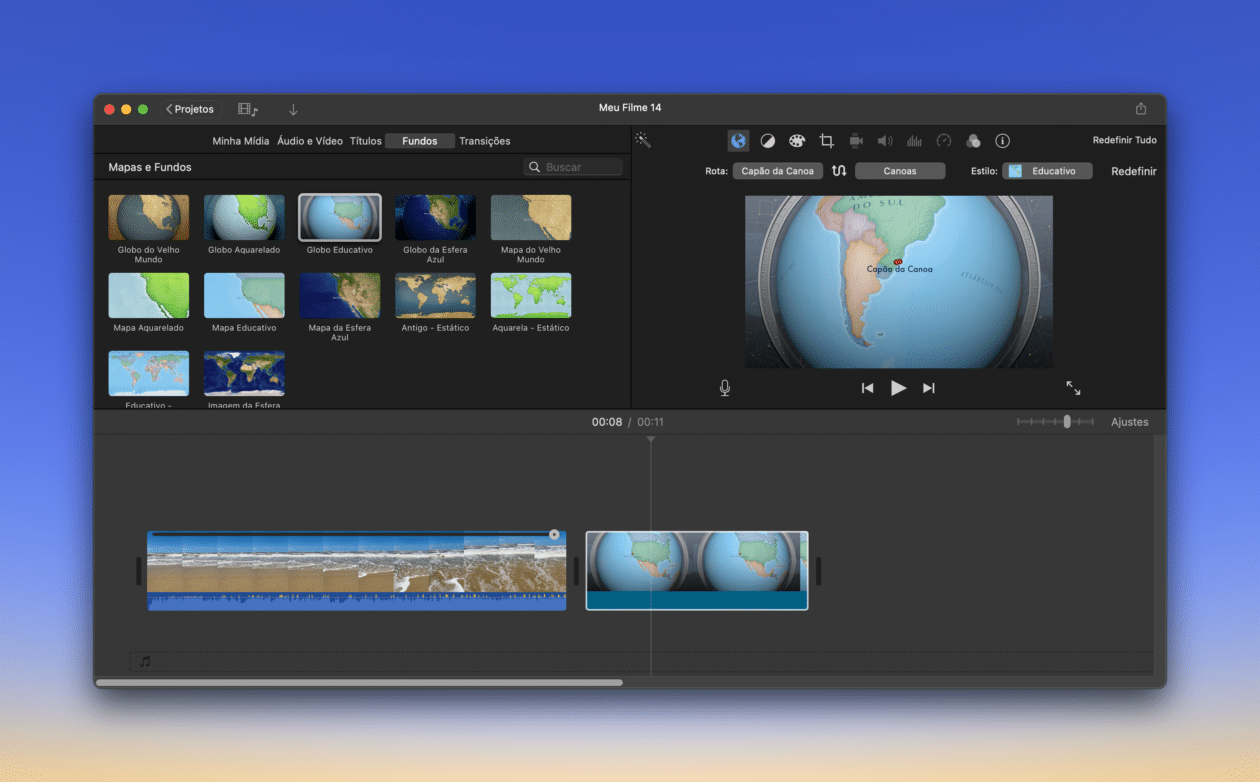
Task: Go back to Projetos
Action: pyautogui.click(x=190, y=108)
